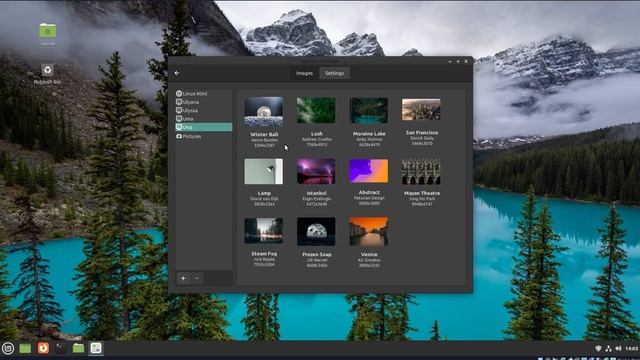This screenshot has height=360, width=640.
Task: Choose the Venice wallpaper thumbnail
Action: (369, 231)
